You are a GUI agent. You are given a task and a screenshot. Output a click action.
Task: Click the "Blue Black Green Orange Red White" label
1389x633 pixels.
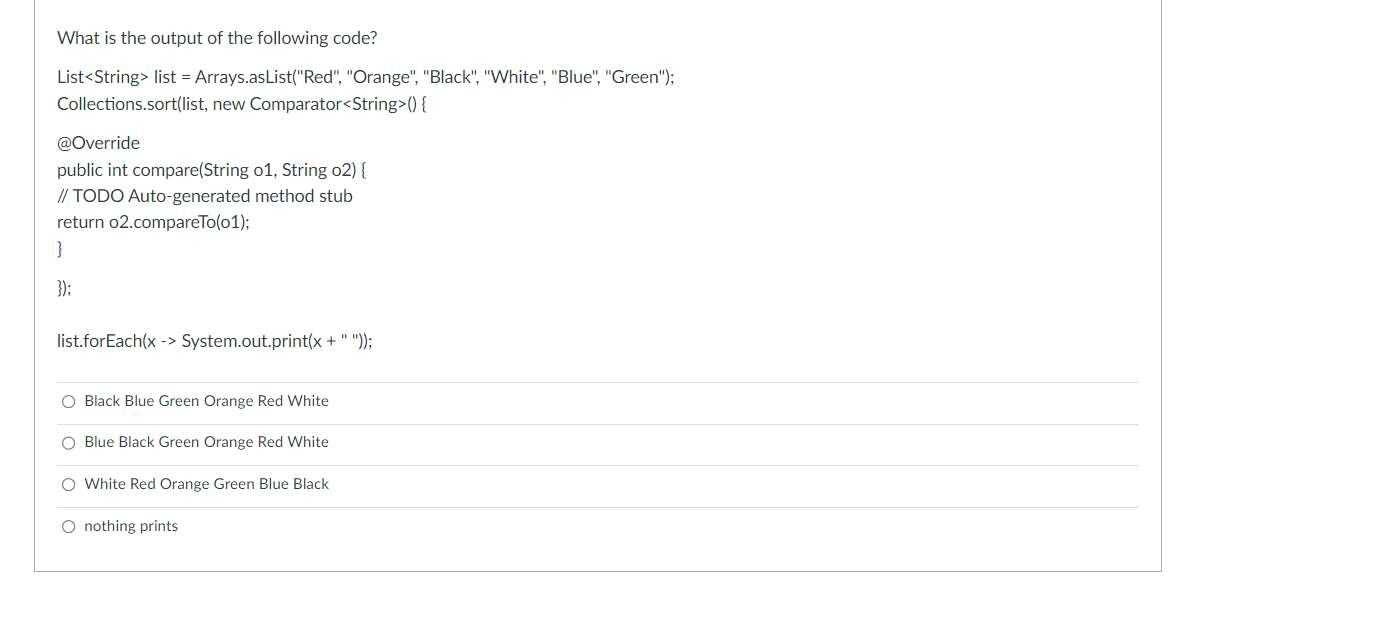tap(206, 442)
